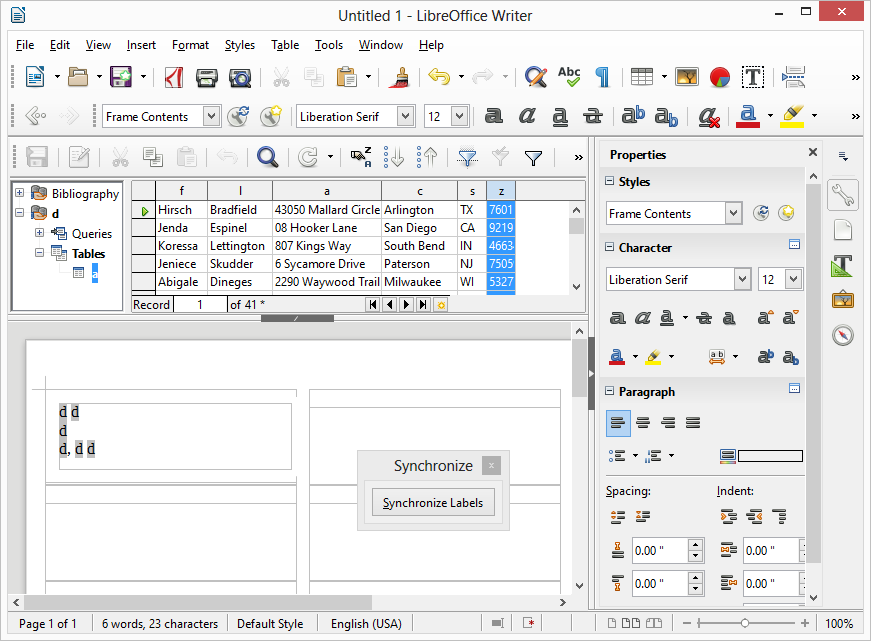Toggle Superscript in main toolbar
This screenshot has width=871, height=641.
[x=633, y=116]
